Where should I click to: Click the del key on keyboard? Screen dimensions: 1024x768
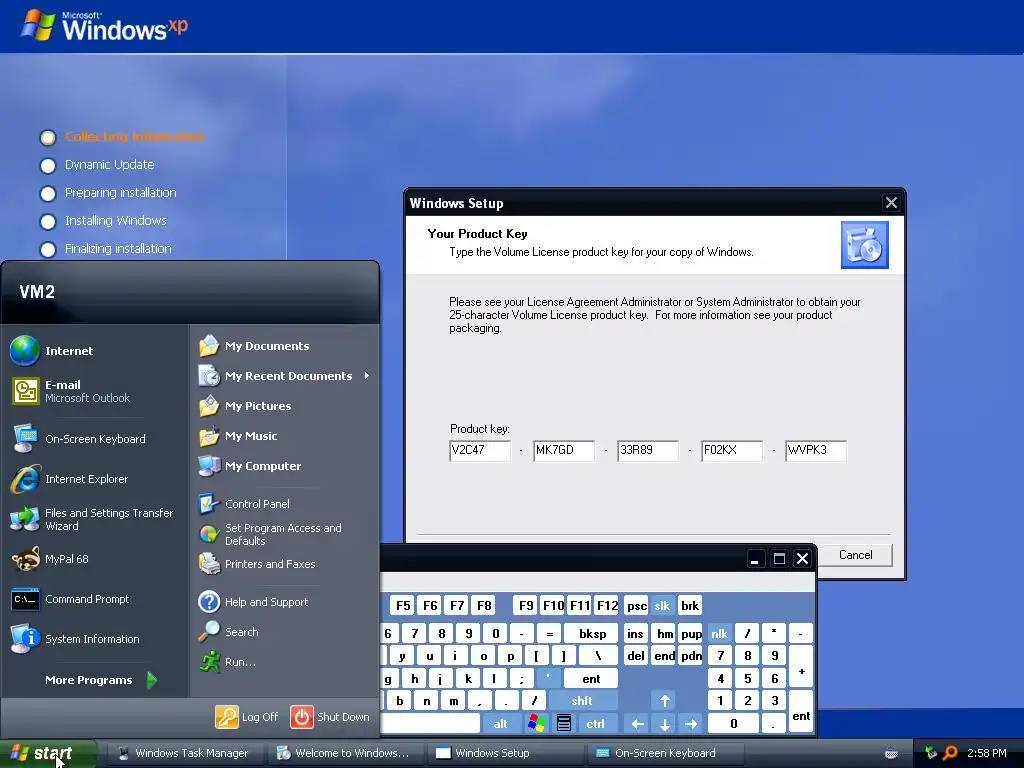[636, 656]
